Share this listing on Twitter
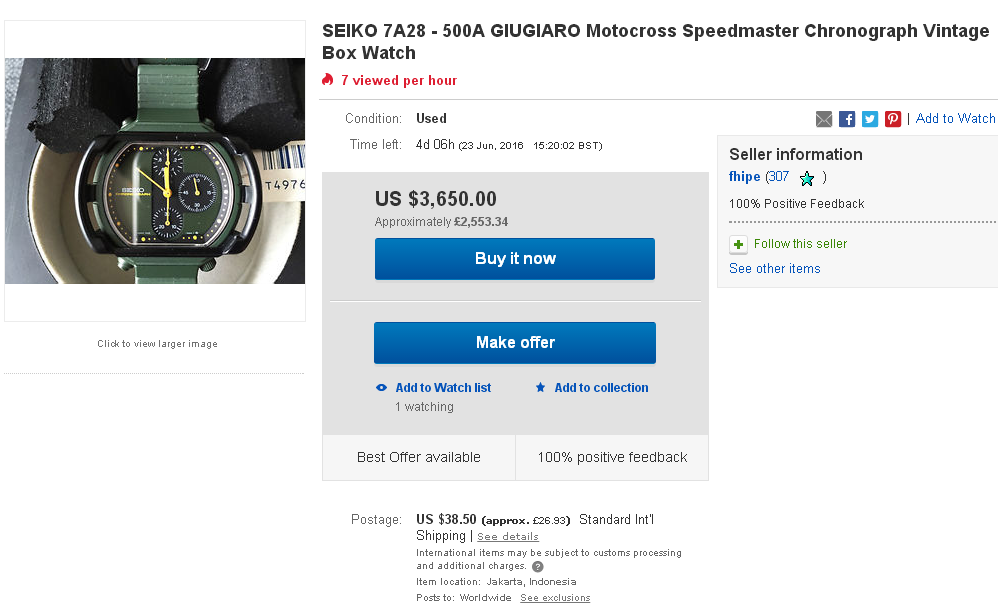The height and width of the screenshot is (616, 998). pos(870,119)
